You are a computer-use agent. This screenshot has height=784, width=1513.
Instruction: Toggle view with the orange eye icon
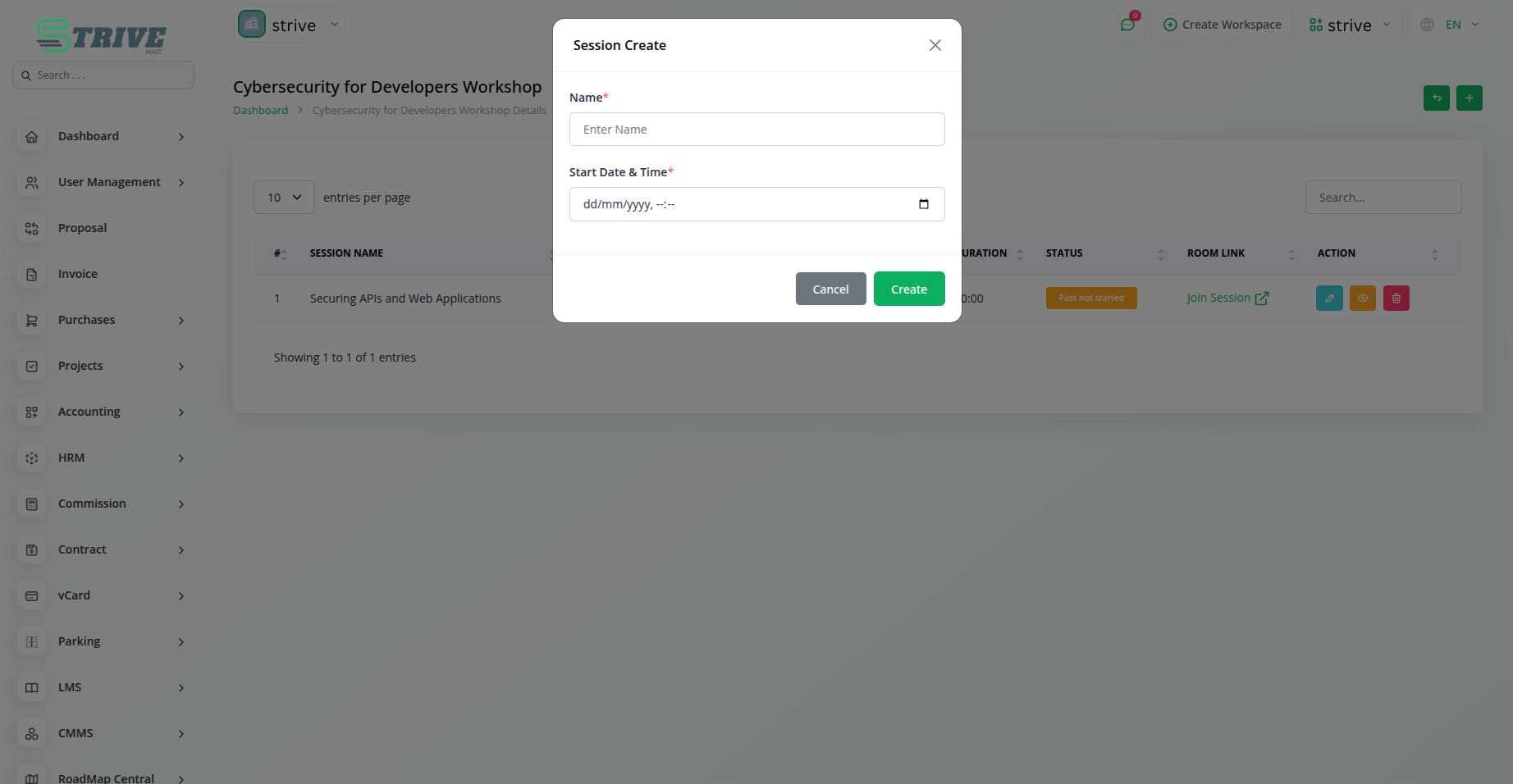point(1362,298)
